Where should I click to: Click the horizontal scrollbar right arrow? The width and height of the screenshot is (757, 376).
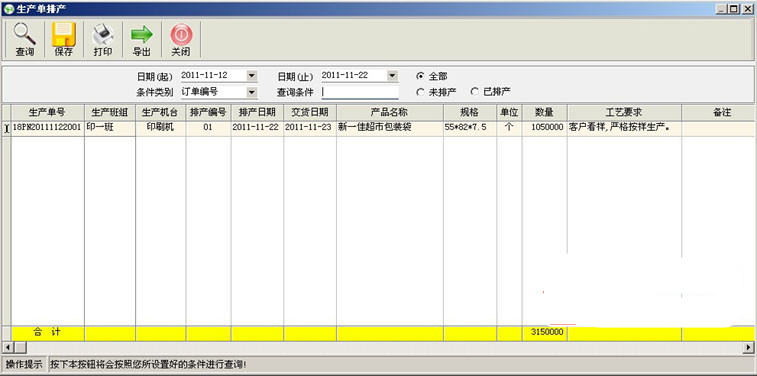tap(749, 347)
